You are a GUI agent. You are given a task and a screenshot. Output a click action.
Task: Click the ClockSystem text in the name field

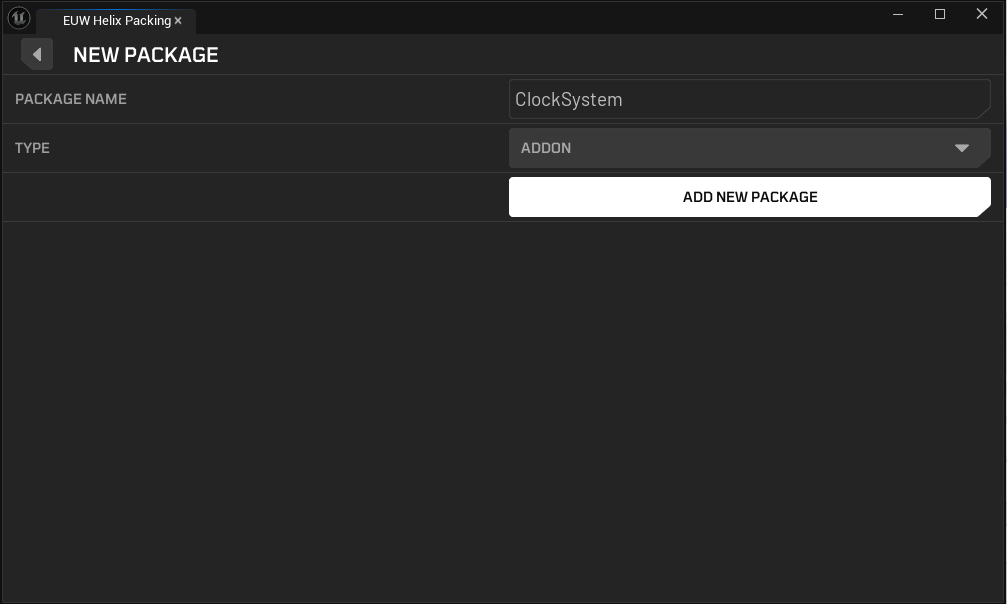(568, 99)
